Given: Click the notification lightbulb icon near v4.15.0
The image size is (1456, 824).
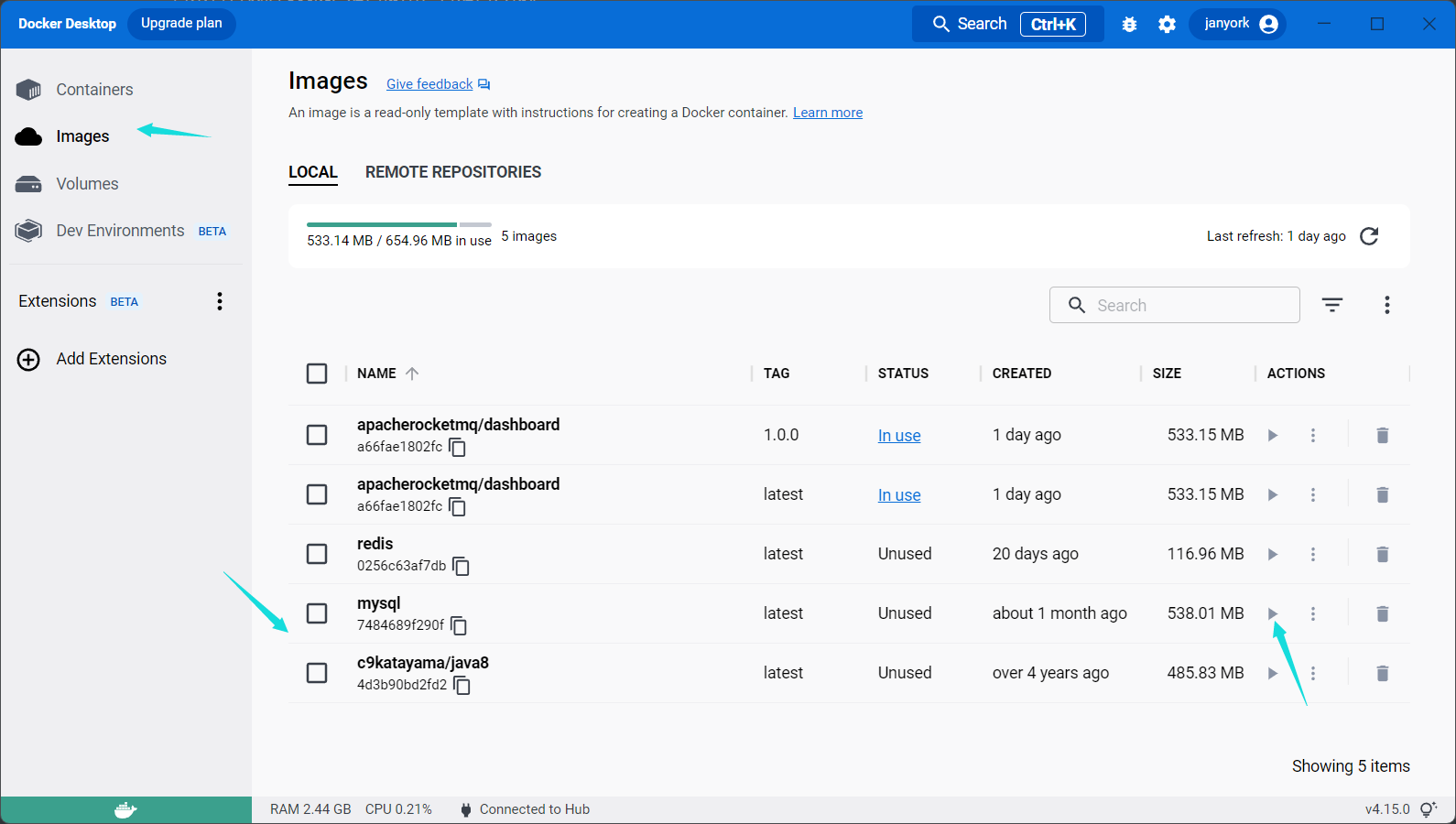Looking at the screenshot, I should click(1429, 810).
